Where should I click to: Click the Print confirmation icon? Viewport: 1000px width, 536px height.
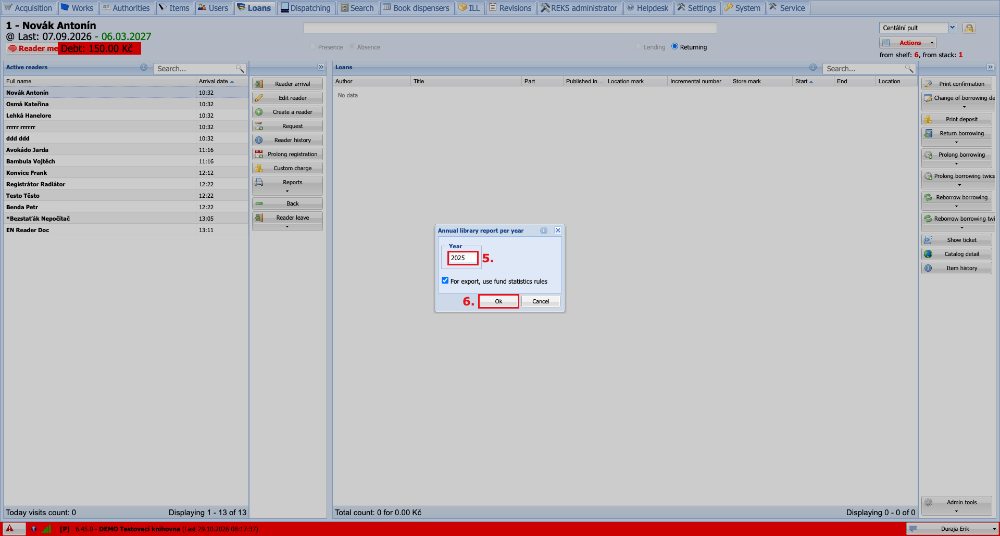pos(929,84)
